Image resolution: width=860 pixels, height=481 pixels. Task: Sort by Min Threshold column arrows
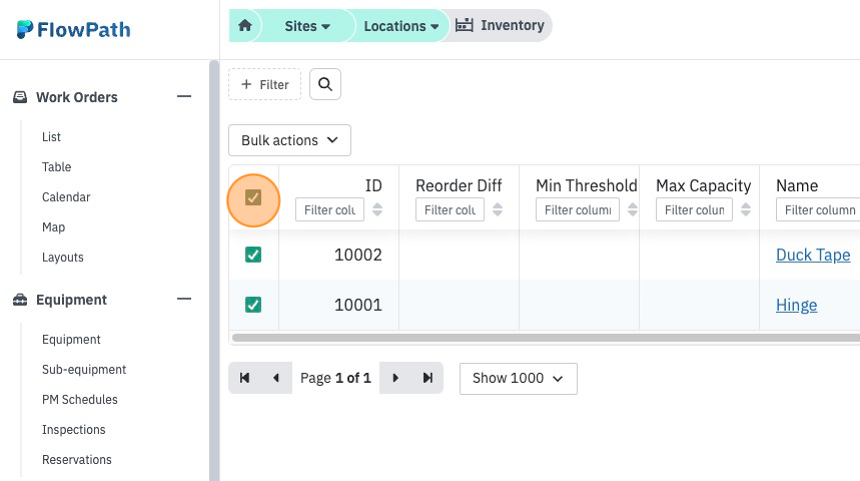[632, 210]
